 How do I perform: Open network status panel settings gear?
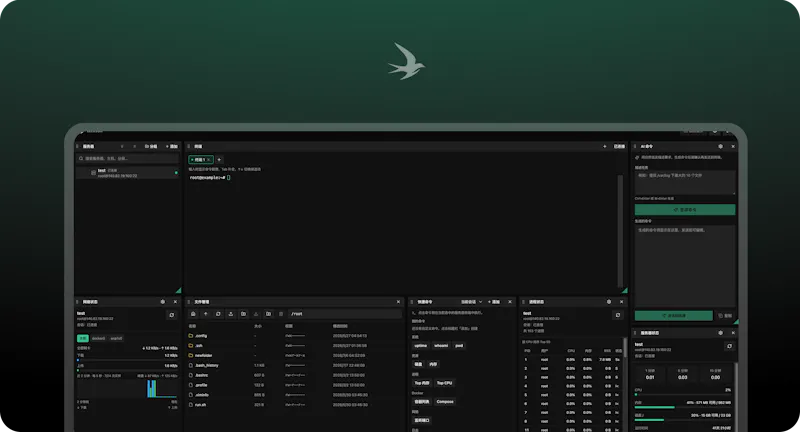(x=163, y=302)
